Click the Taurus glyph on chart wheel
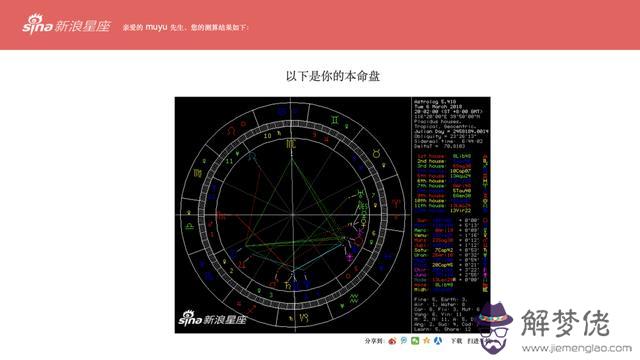The image size is (640, 360). [x=376, y=153]
